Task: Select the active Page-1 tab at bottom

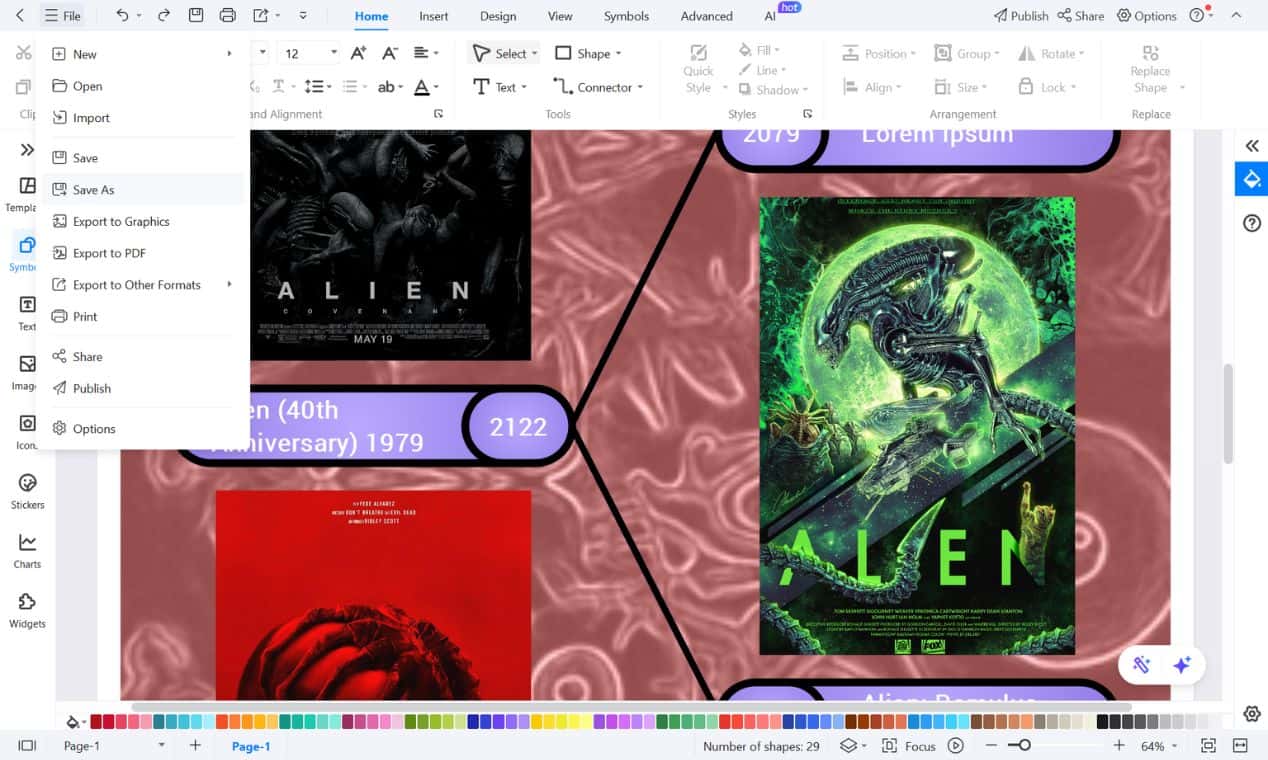Action: tap(251, 746)
